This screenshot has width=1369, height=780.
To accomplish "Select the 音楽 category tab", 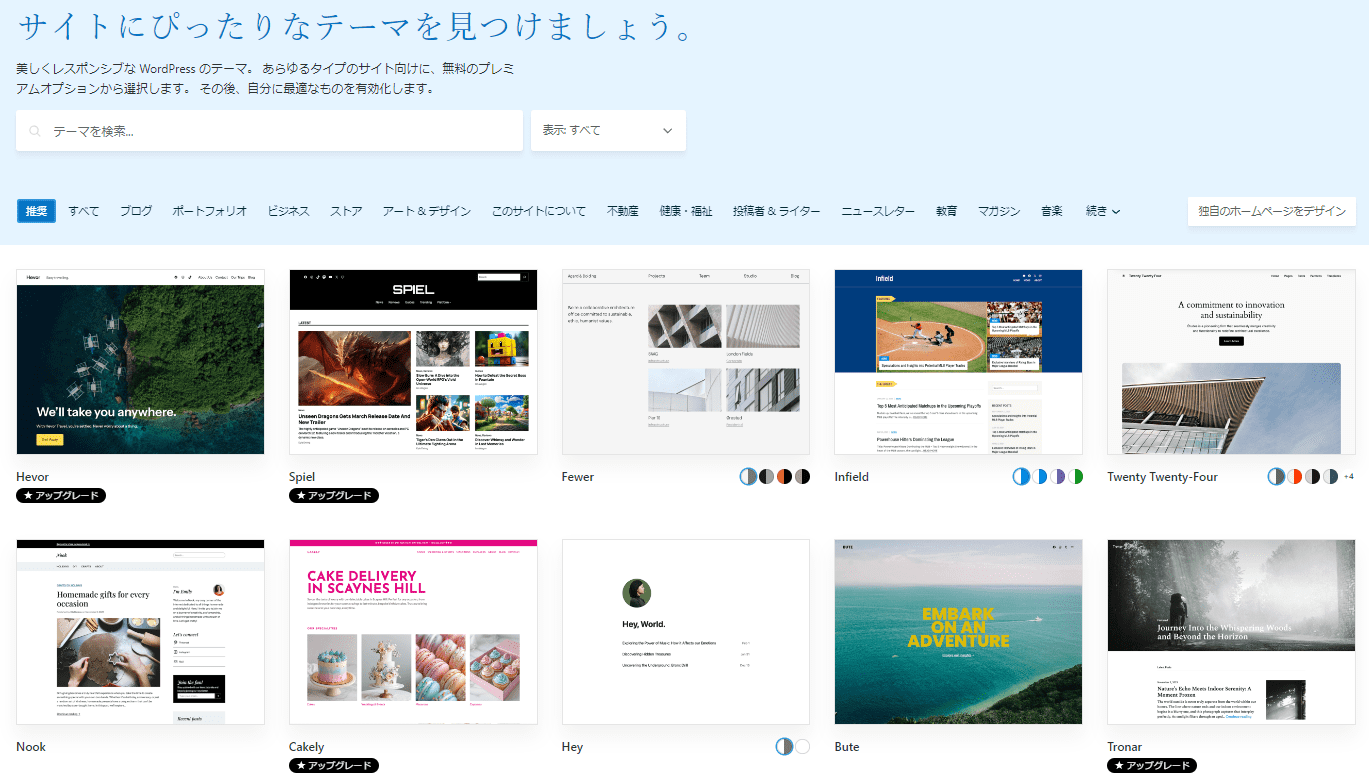I will [x=1052, y=211].
